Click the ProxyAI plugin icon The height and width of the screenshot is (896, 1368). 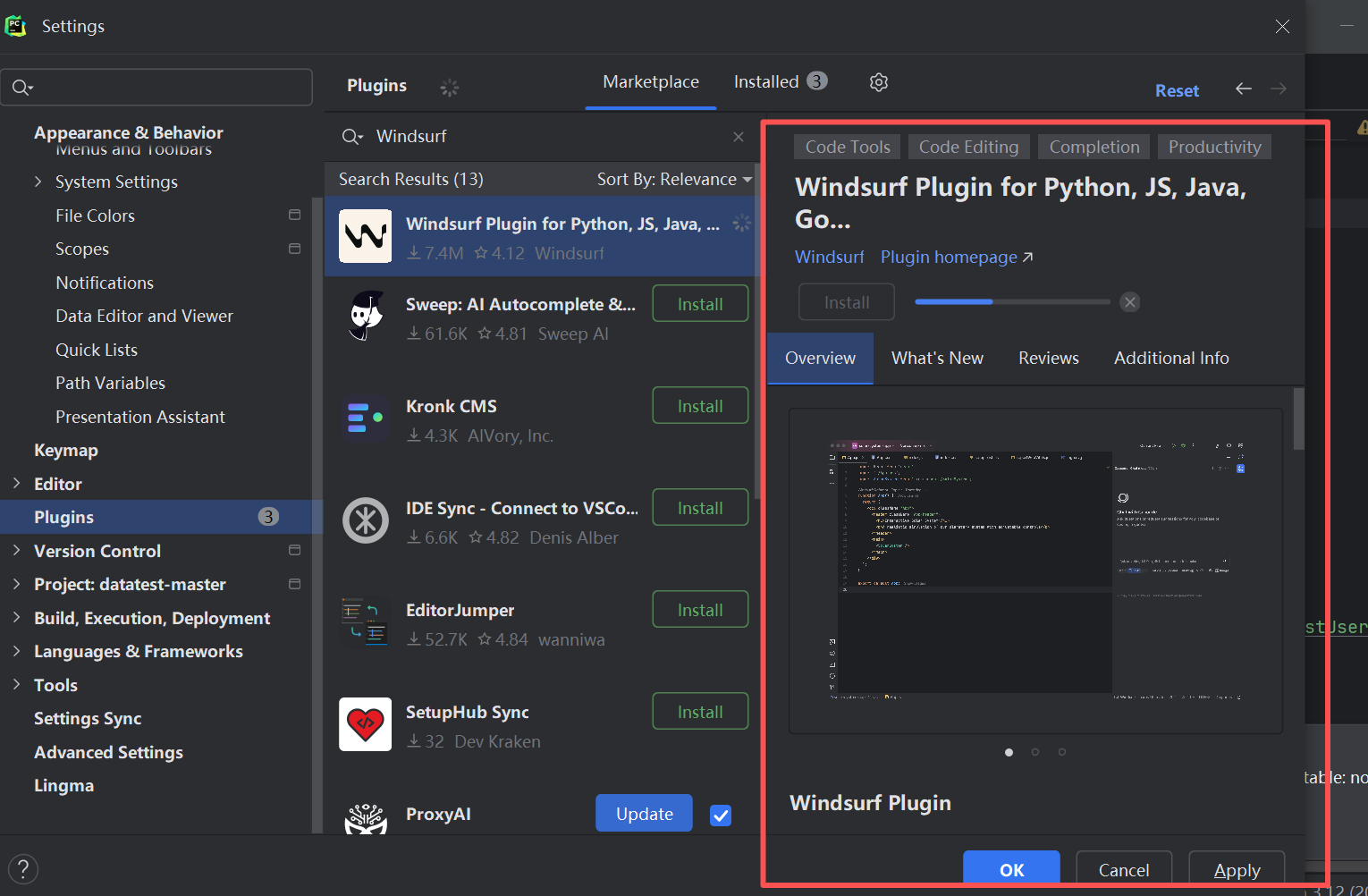(x=365, y=817)
